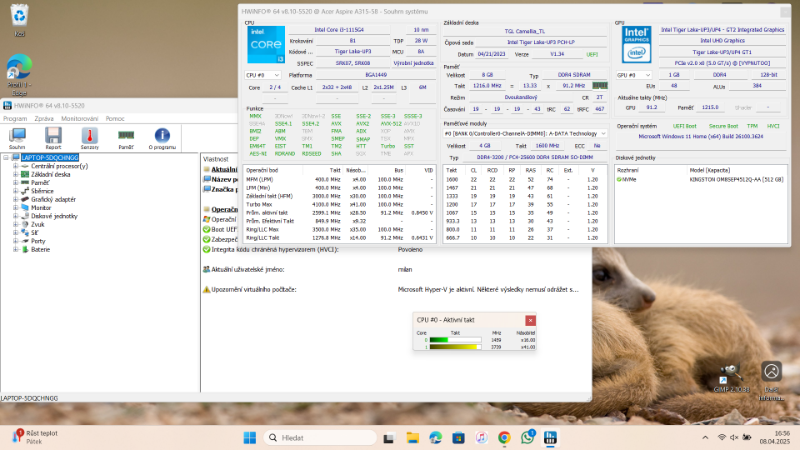Open the Monitorování menu
The image size is (800, 450).
tap(80, 118)
